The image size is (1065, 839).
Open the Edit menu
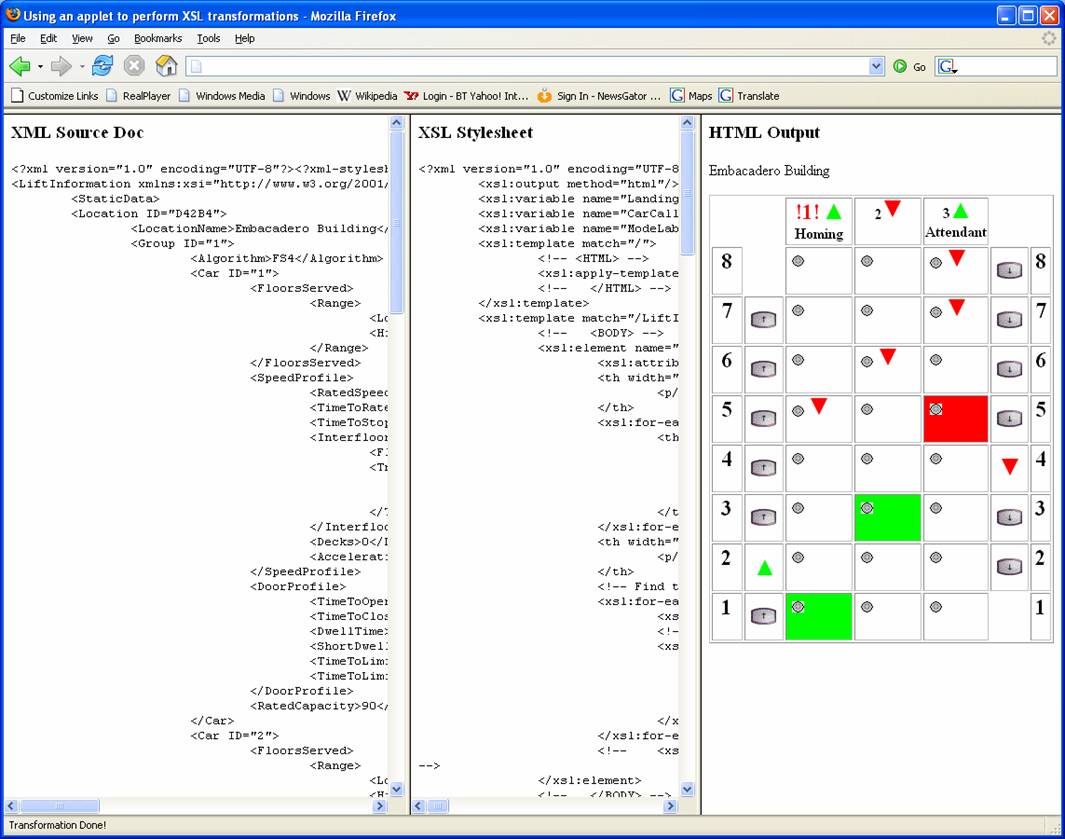(48, 38)
